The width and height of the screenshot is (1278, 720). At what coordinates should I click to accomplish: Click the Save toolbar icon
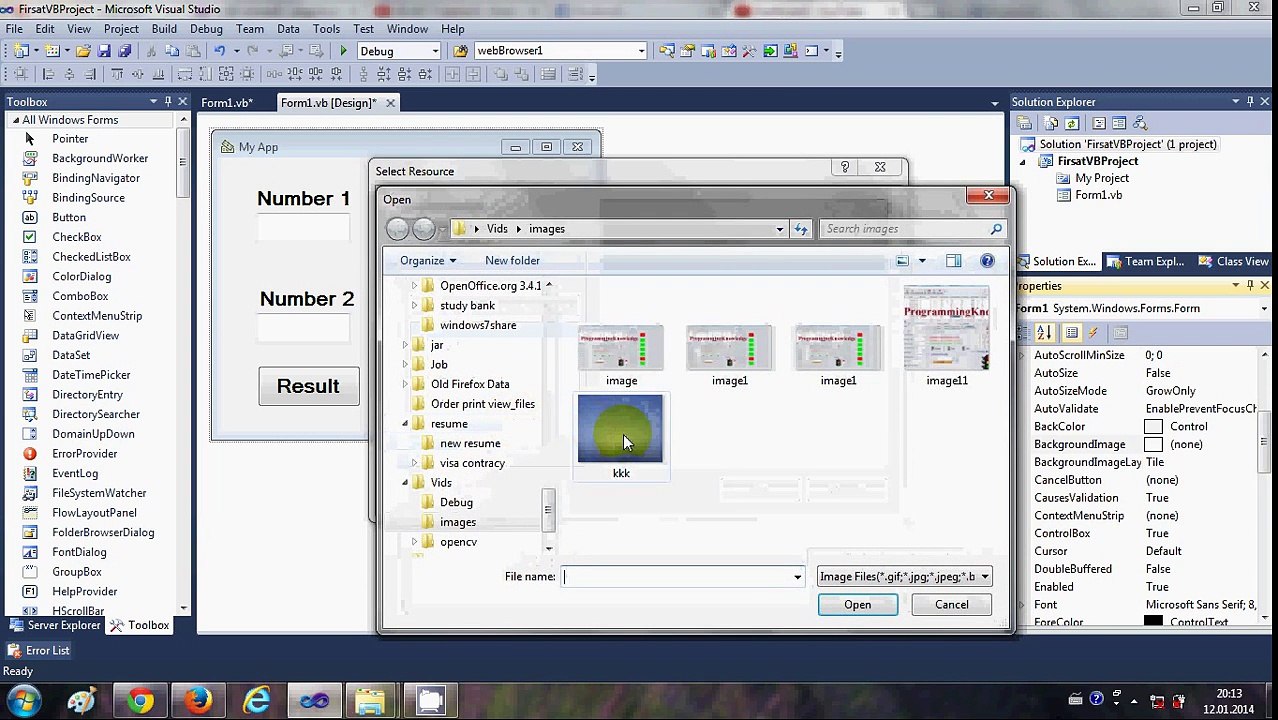(104, 51)
